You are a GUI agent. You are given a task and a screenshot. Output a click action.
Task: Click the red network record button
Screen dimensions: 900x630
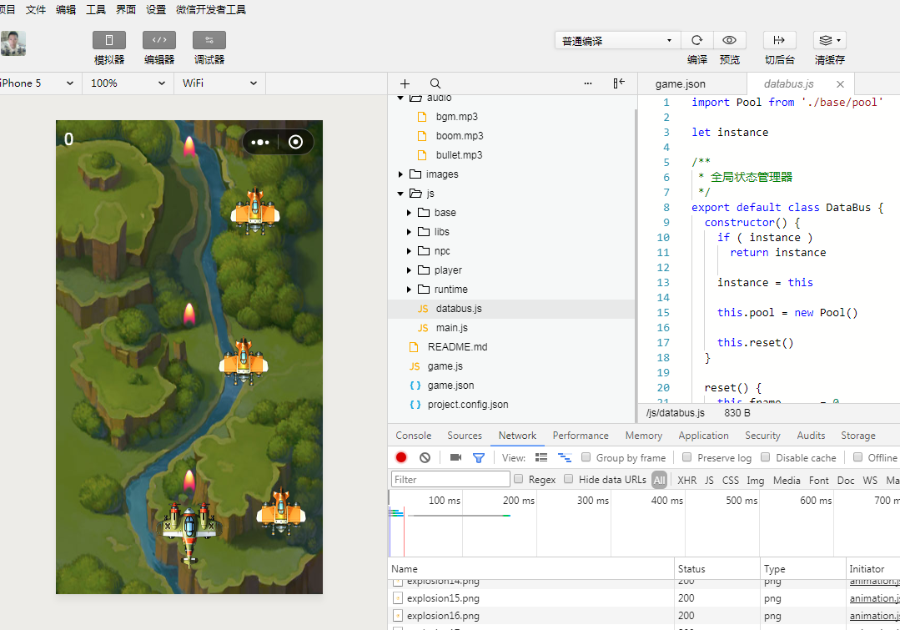(401, 457)
